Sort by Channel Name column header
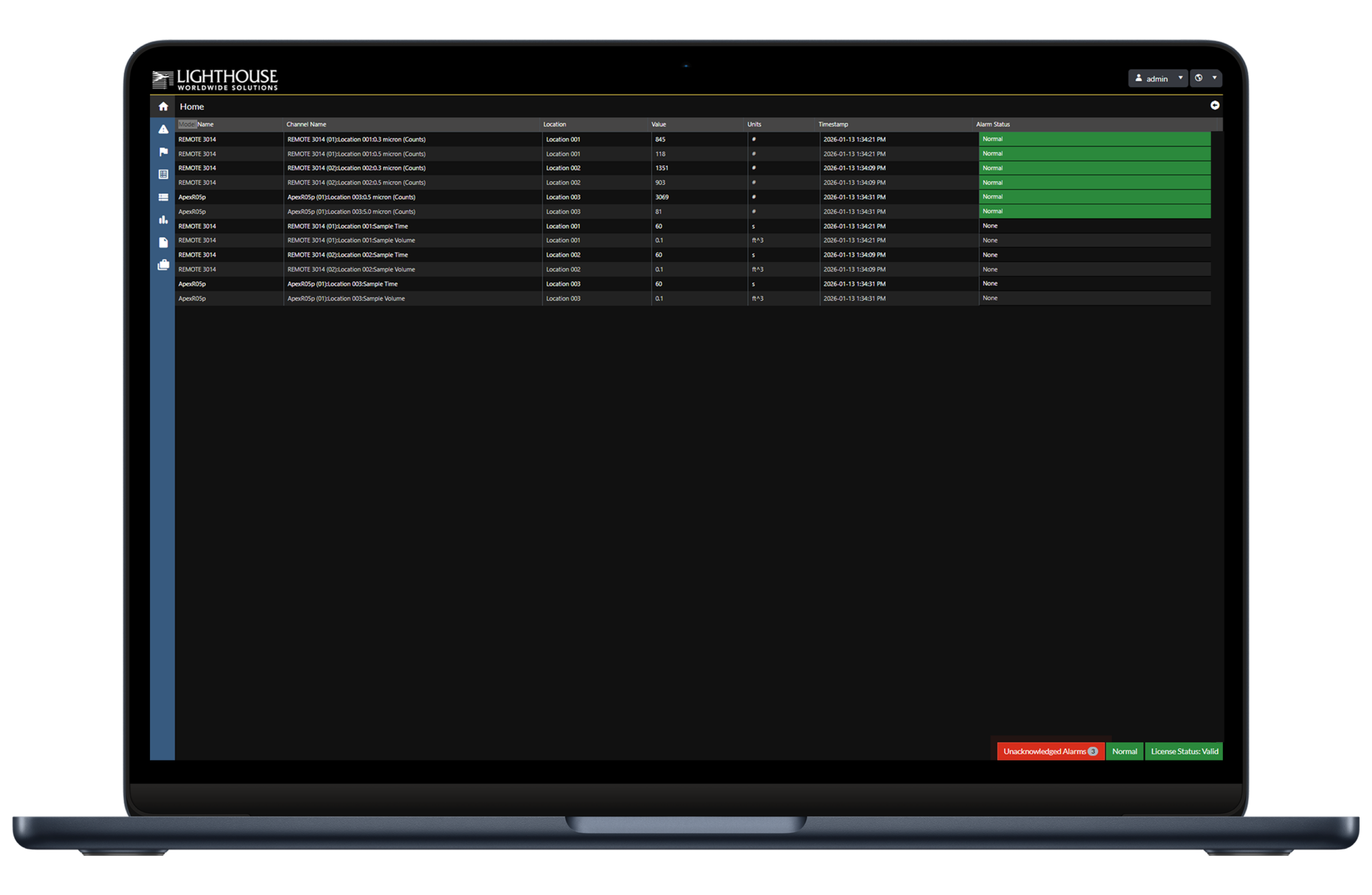The image size is (1372, 895). [x=306, y=124]
